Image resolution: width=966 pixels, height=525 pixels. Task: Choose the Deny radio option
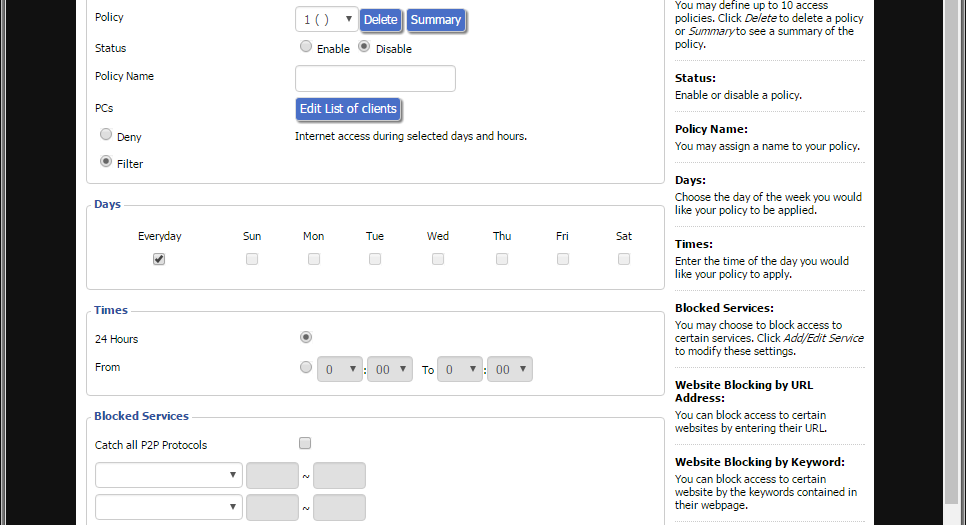(x=106, y=135)
